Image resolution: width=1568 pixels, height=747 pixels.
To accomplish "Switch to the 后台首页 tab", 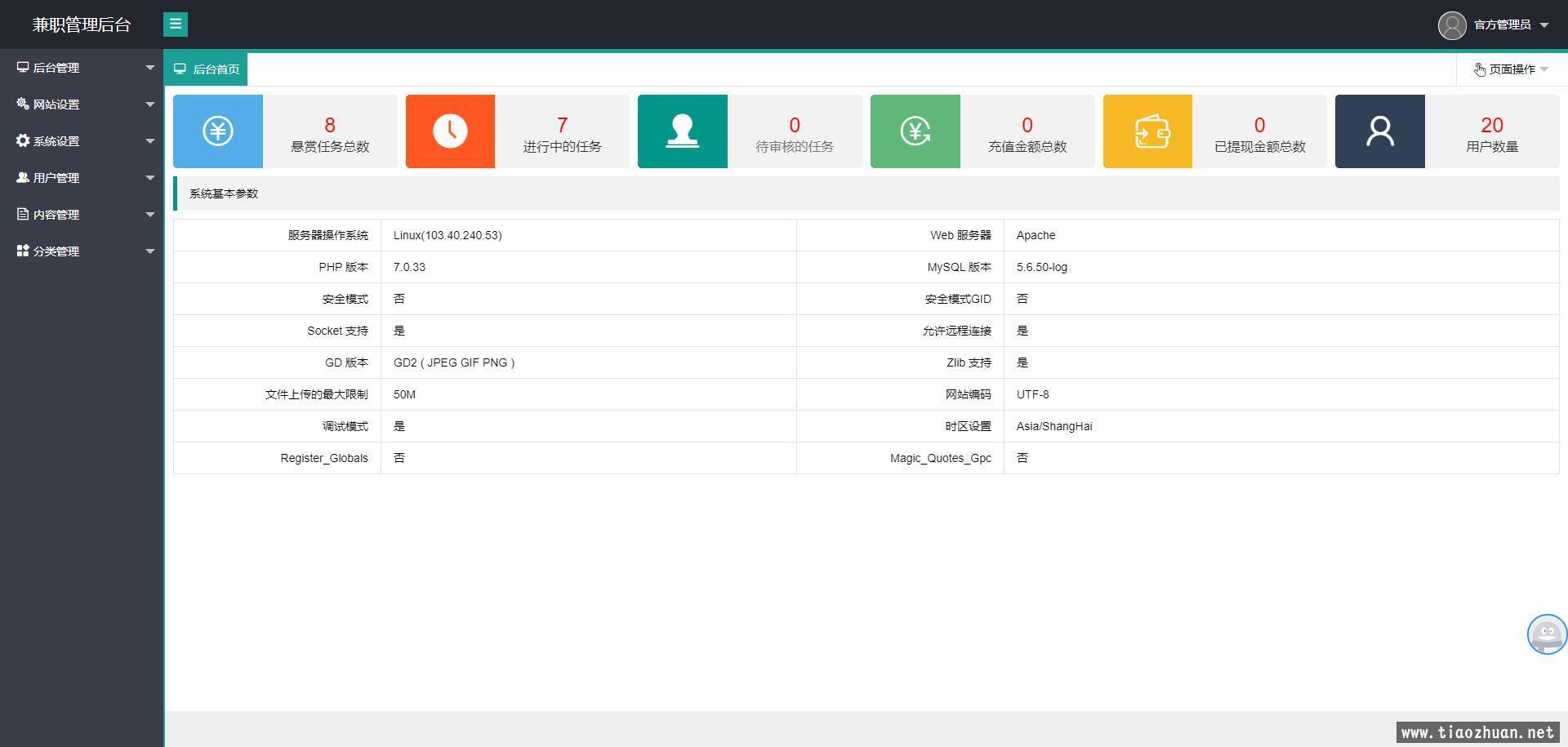I will pyautogui.click(x=207, y=69).
